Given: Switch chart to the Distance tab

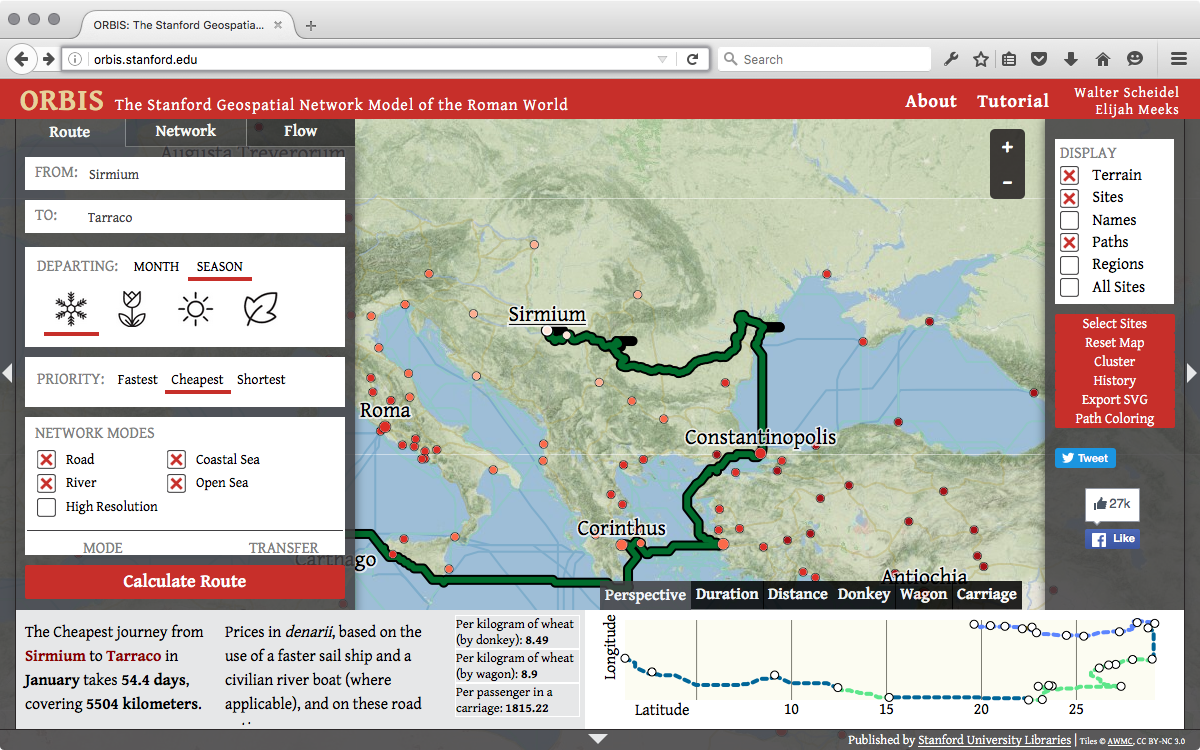Looking at the screenshot, I should pos(797,594).
